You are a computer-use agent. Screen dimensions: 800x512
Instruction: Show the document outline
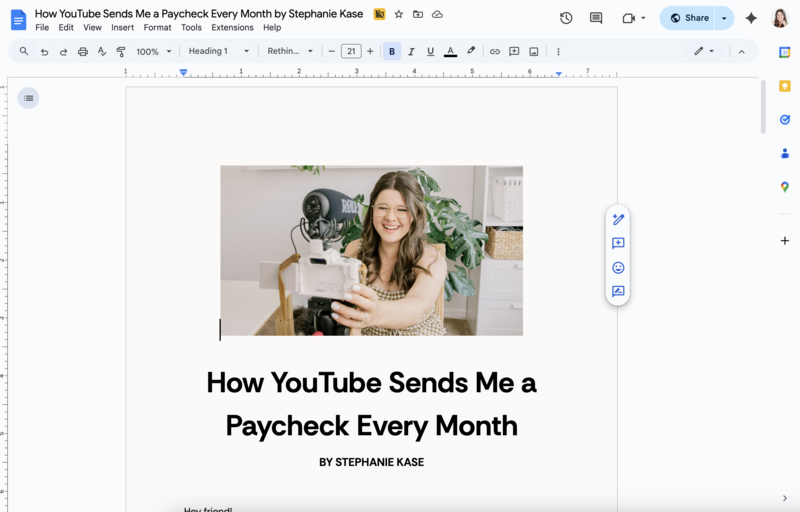click(28, 98)
